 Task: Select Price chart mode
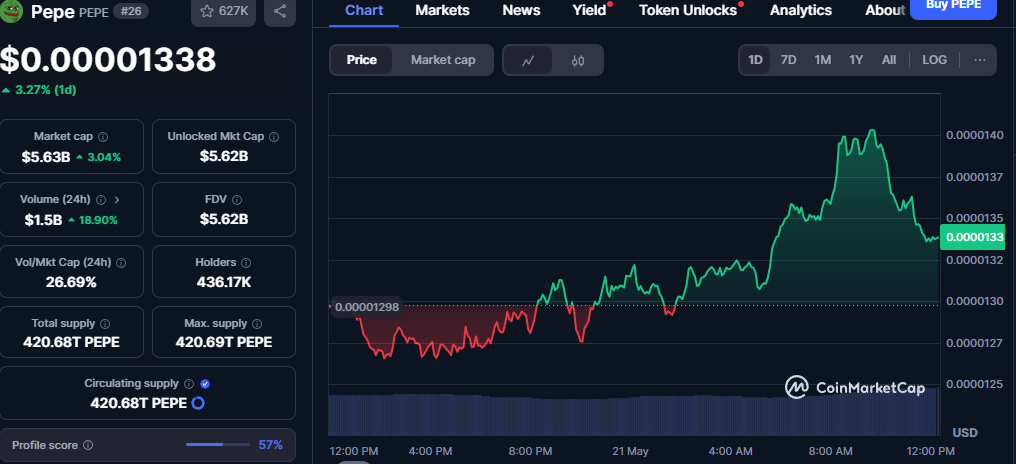362,60
